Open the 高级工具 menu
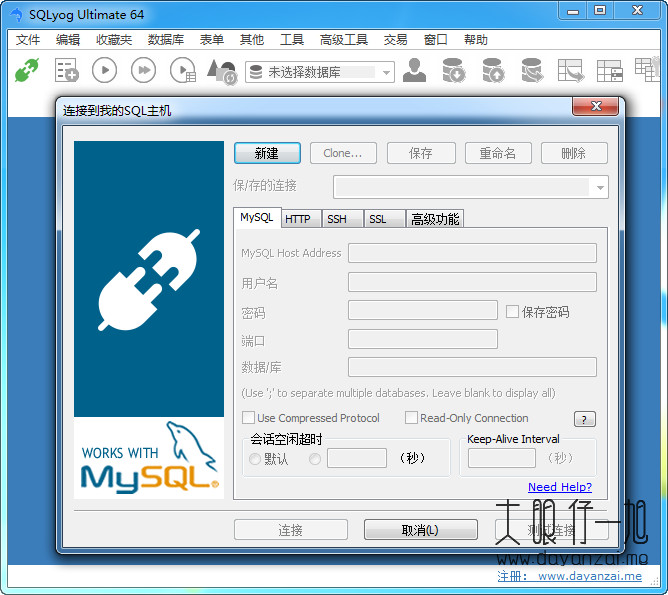668x595 pixels. tap(344, 40)
